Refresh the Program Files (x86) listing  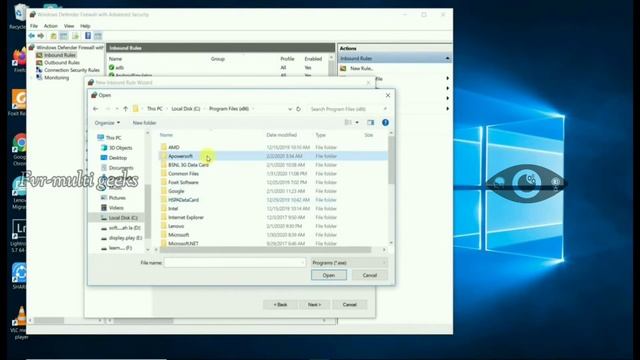point(298,109)
